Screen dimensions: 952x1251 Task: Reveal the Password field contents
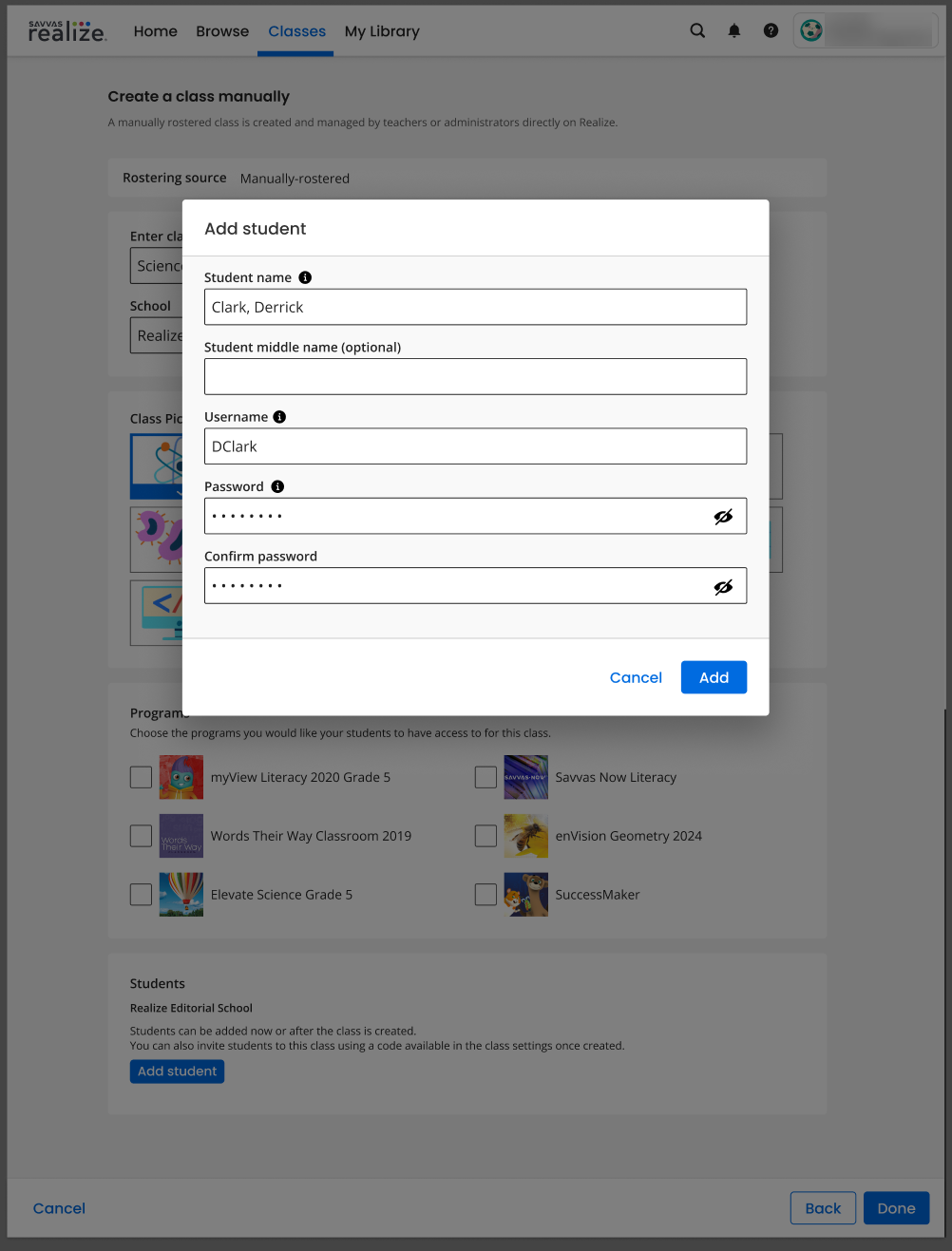723,517
